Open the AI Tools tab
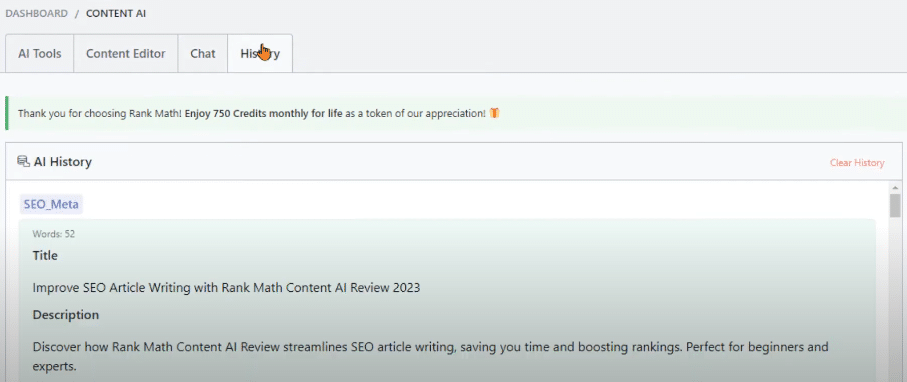The image size is (907, 382). click(x=39, y=54)
